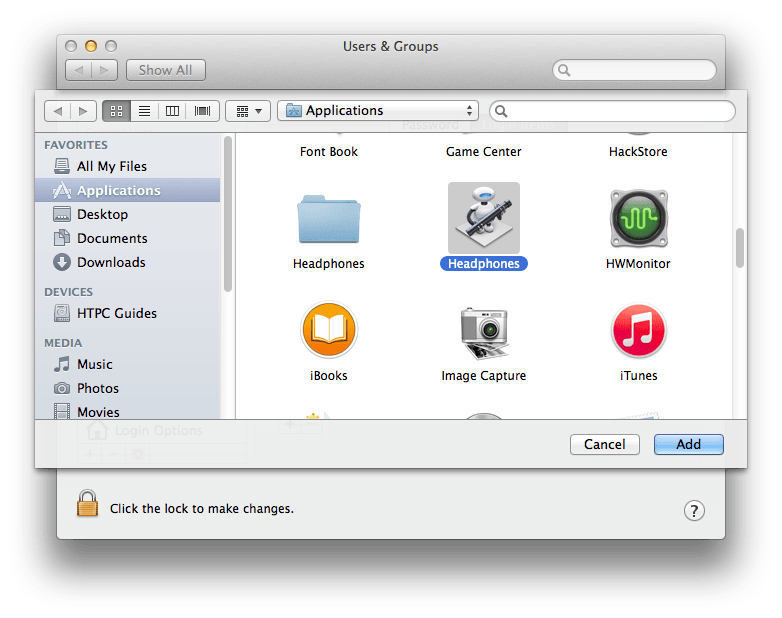The height and width of the screenshot is (618, 782).
Task: Select the HWMonitor application icon
Action: (x=638, y=218)
